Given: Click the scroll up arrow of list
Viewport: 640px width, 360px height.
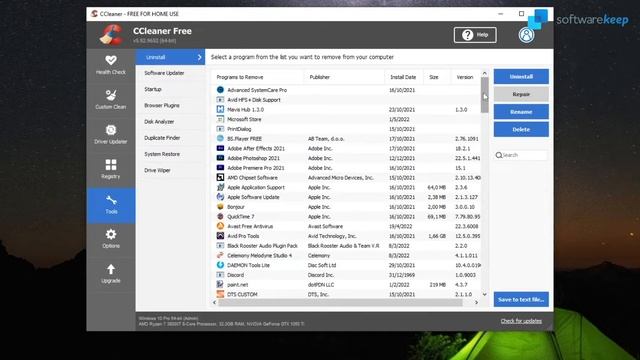Looking at the screenshot, I should pos(484,73).
